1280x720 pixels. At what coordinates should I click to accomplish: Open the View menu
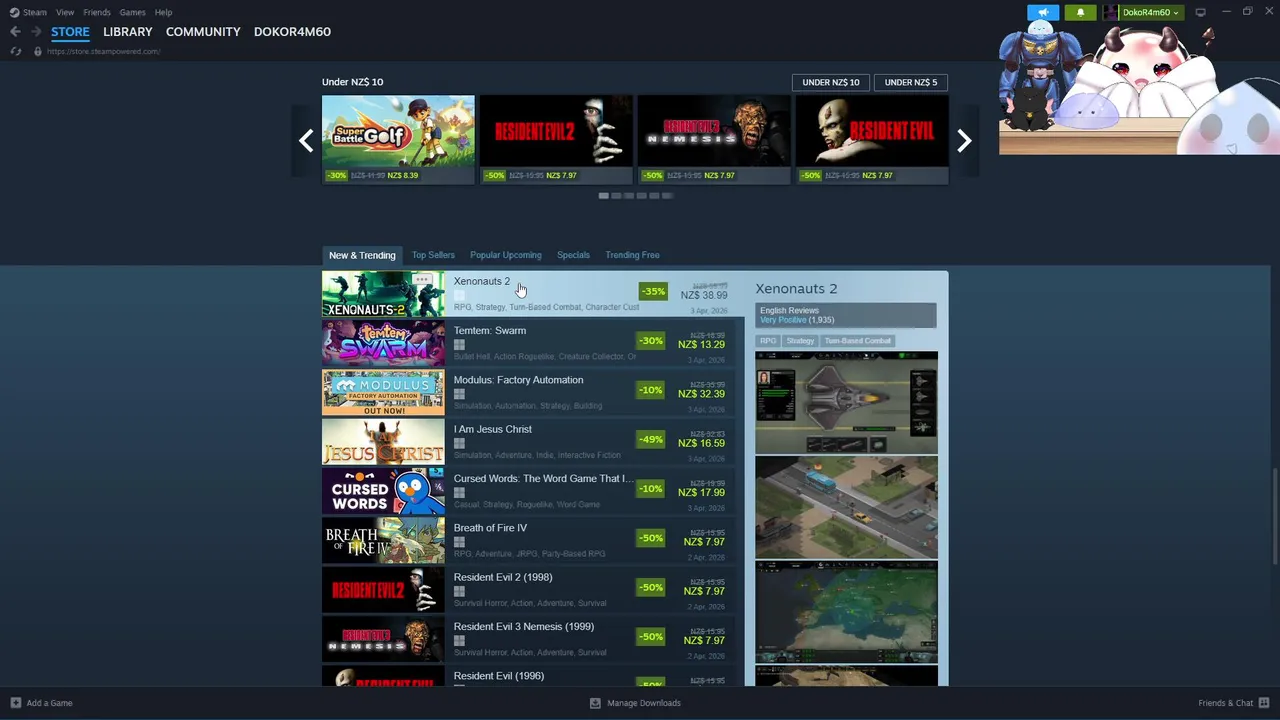(x=65, y=12)
